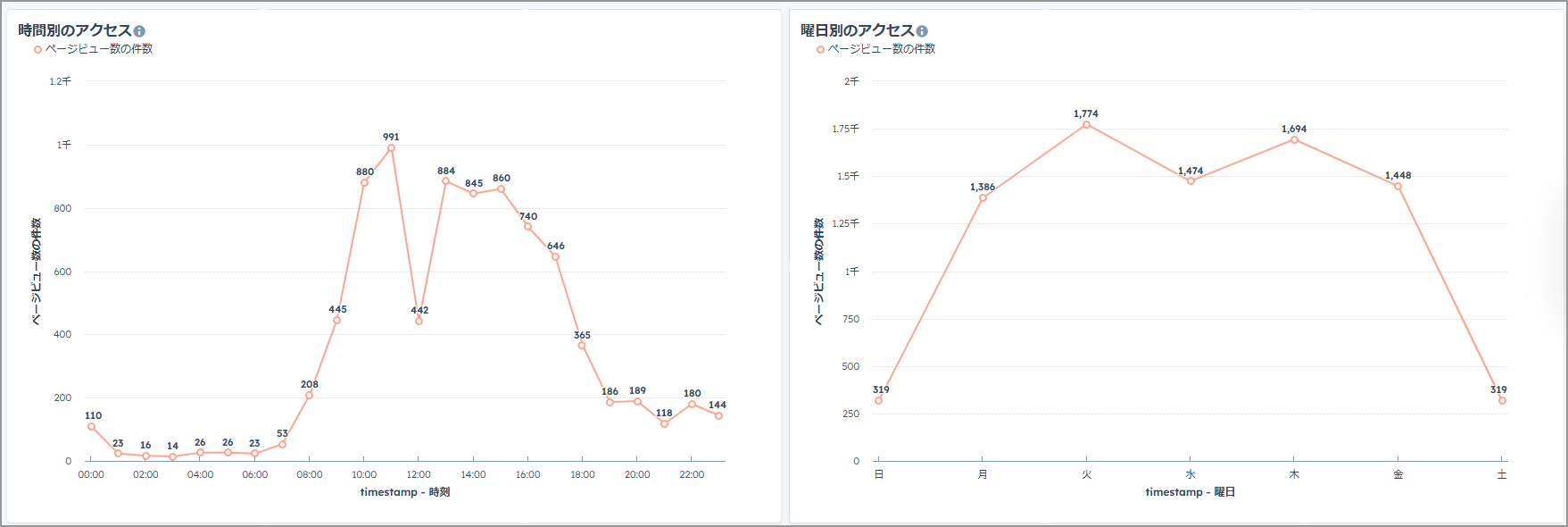Click the 18:00 x-axis label
This screenshot has height=527, width=1568.
coord(583,475)
